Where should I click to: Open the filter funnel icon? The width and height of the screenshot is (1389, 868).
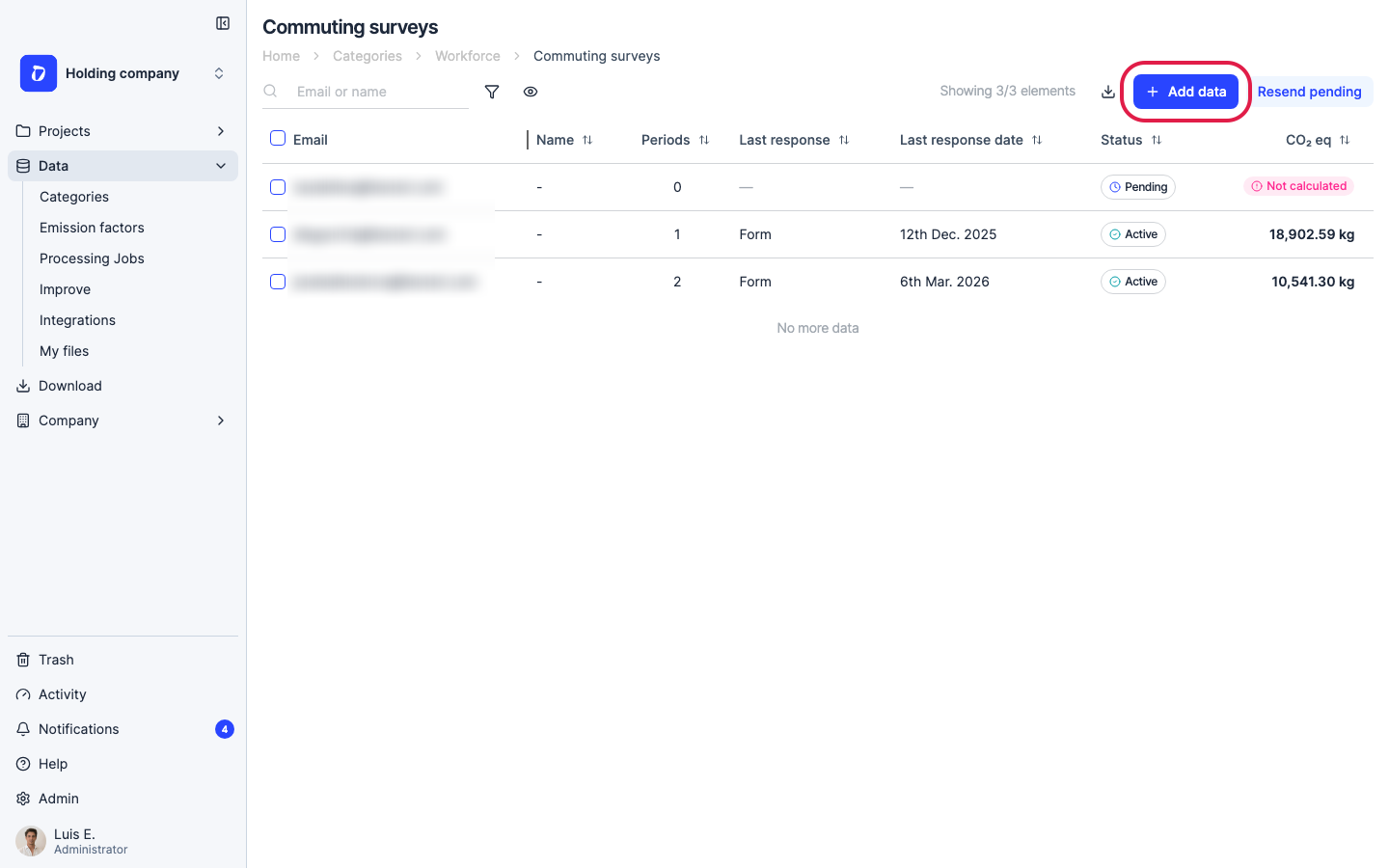click(492, 92)
